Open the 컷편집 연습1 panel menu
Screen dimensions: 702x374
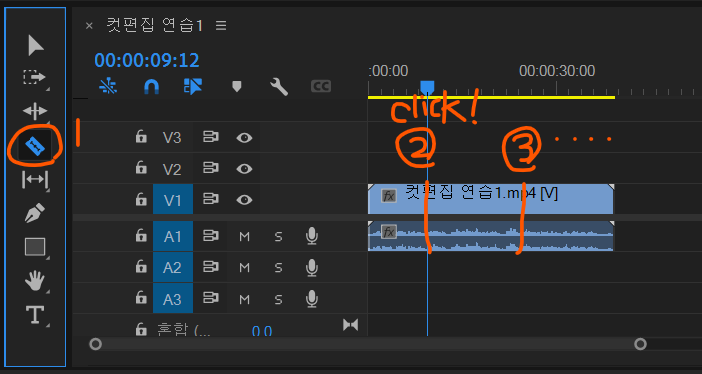[x=221, y=26]
